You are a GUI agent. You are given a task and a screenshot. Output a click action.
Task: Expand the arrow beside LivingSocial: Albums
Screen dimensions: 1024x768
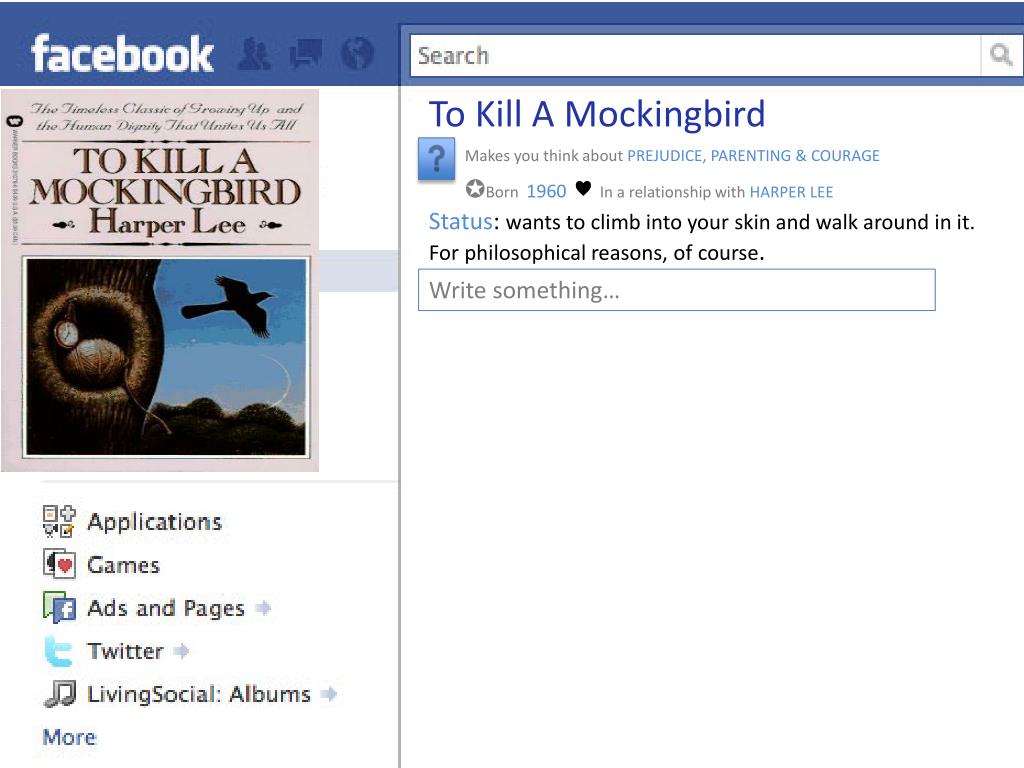(x=329, y=694)
